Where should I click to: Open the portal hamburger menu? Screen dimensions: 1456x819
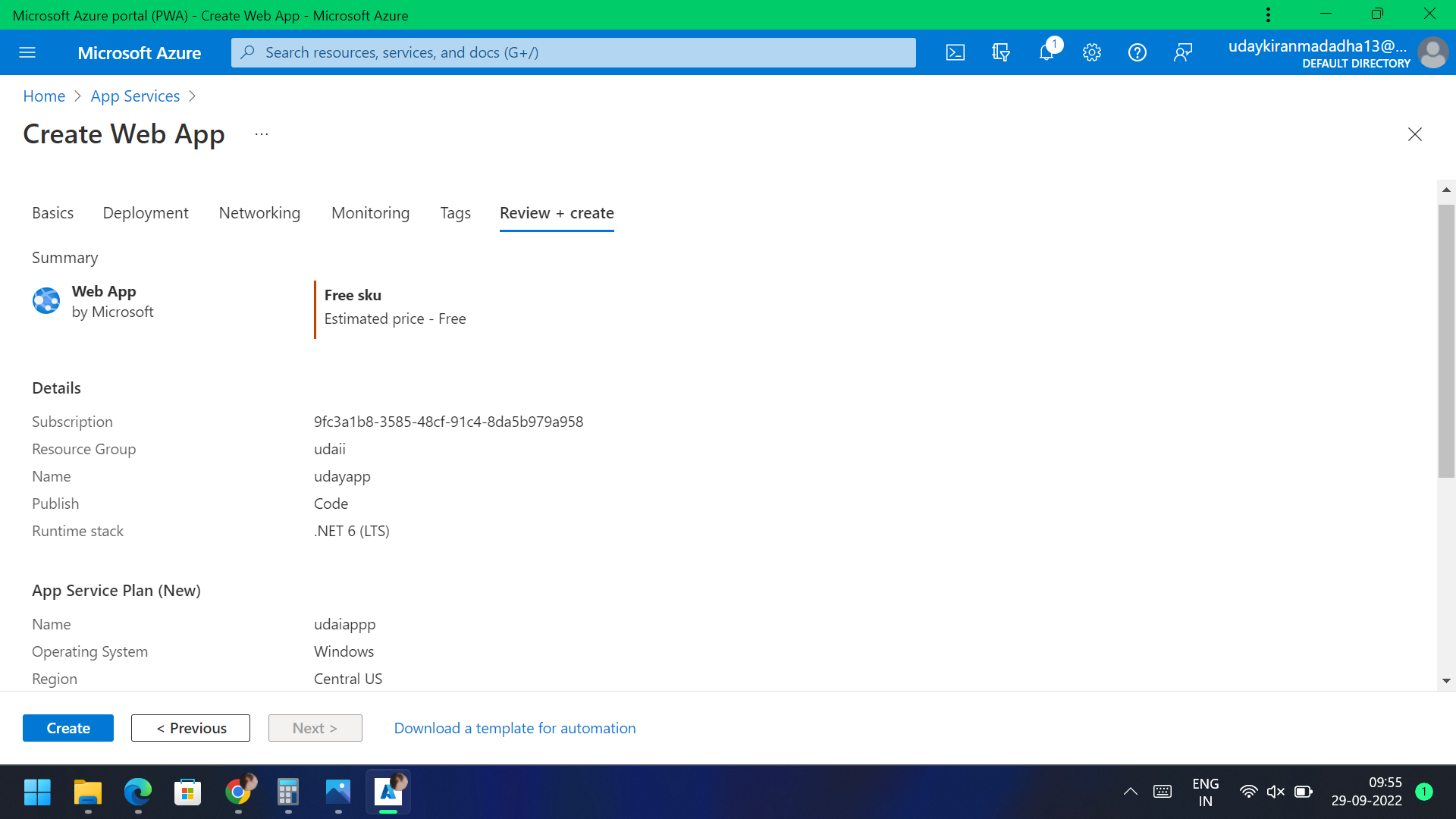(27, 52)
